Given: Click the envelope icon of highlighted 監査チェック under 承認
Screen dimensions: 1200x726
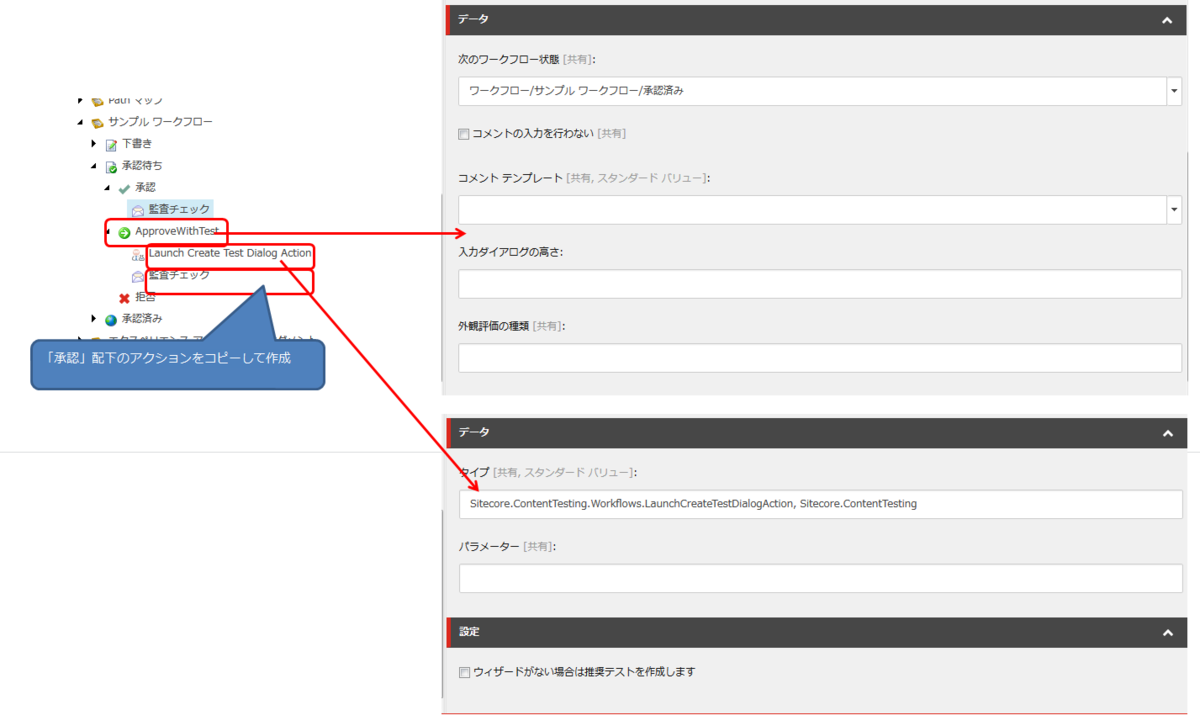Looking at the screenshot, I should [138, 210].
